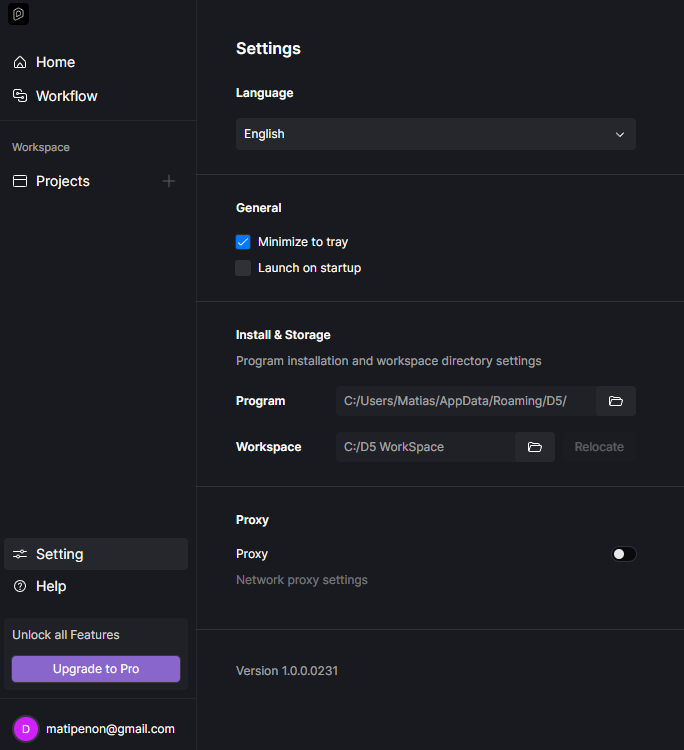Add new project with plus icon
The image size is (684, 750).
[169, 181]
